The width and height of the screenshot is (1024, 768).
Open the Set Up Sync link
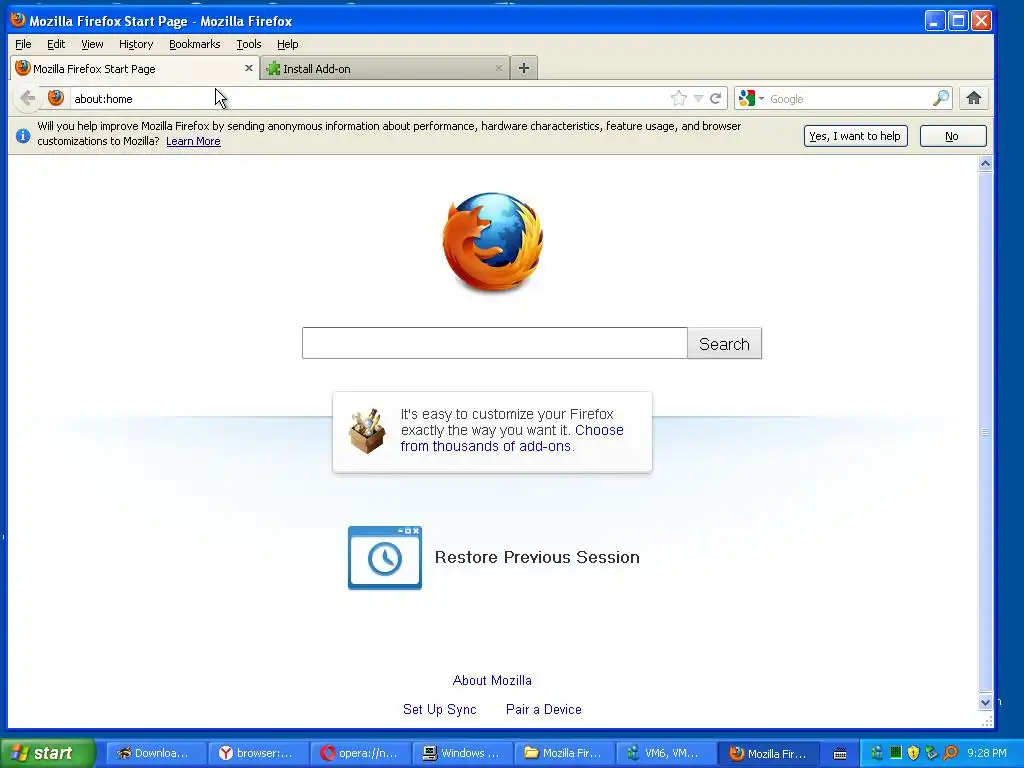440,709
